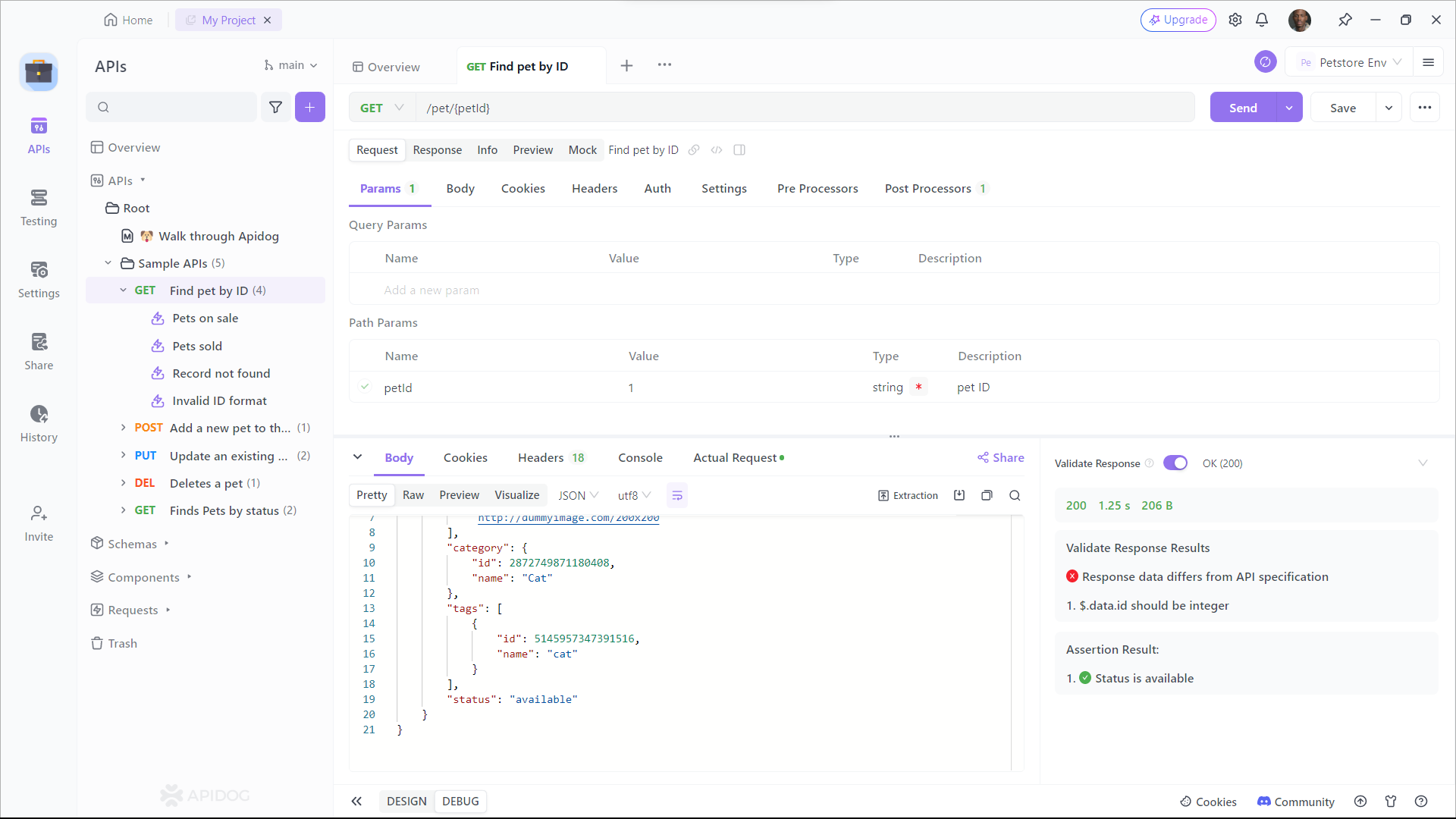Toggle Validate Response switch on/off

click(1175, 462)
